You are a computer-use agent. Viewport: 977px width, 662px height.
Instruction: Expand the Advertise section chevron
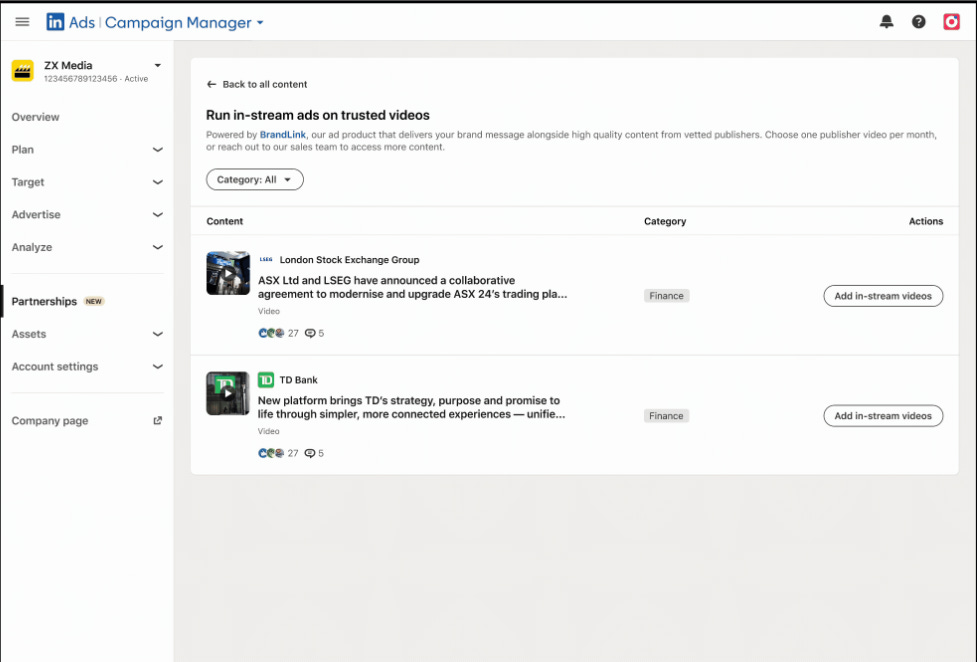tap(158, 214)
